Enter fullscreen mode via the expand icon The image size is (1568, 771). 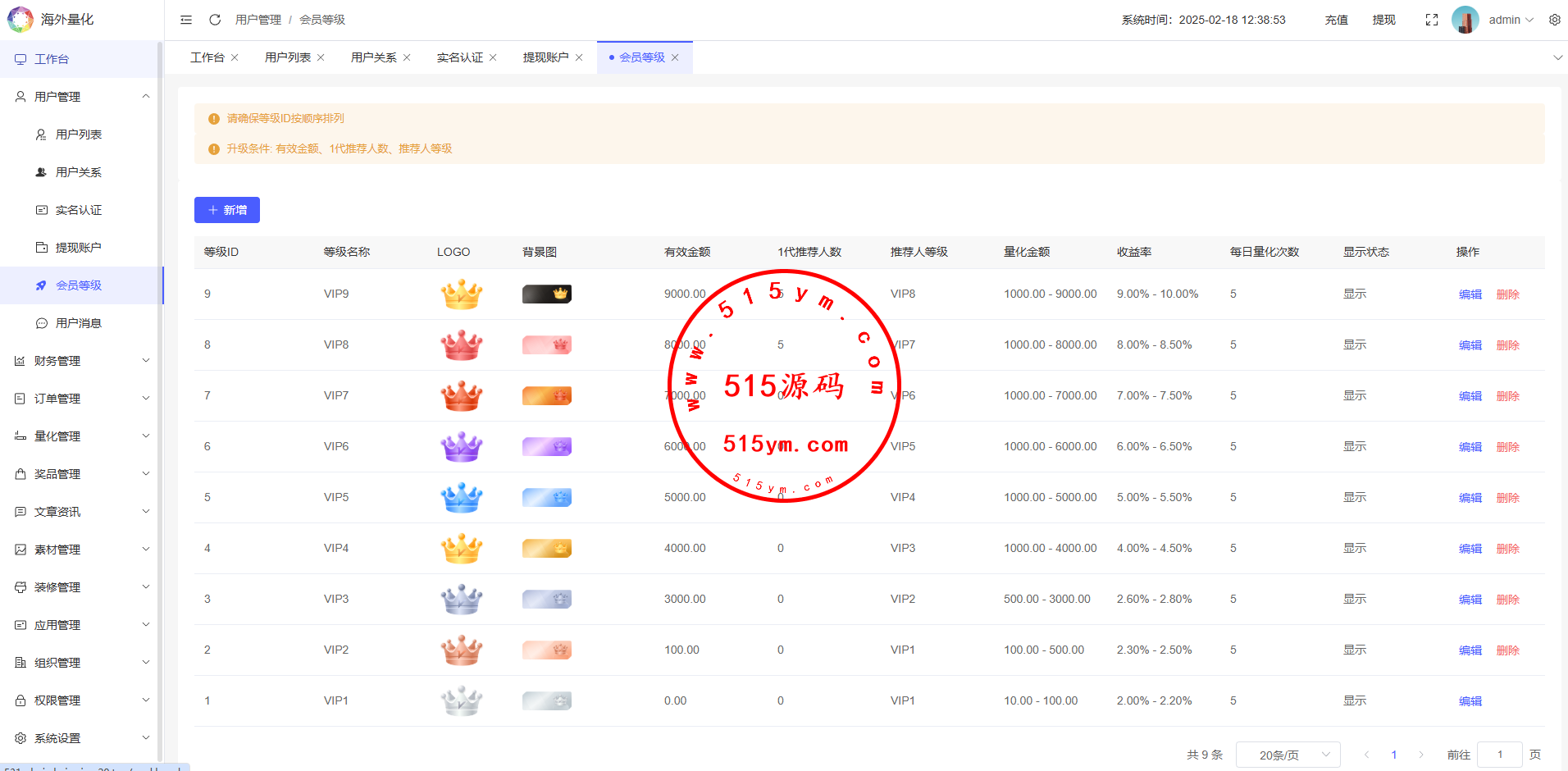[x=1431, y=20]
